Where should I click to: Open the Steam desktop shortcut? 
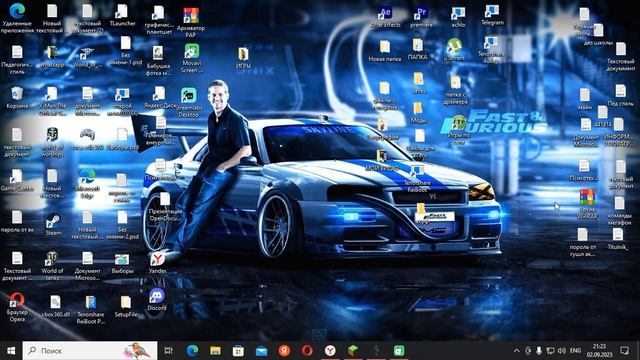(x=53, y=224)
